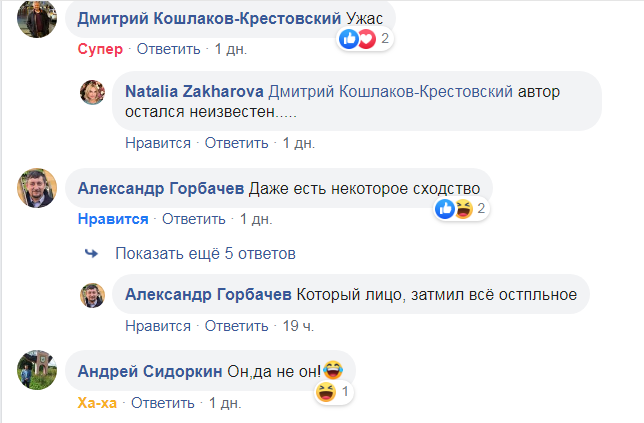
Task: Toggle 'Нравится' under Natalia Zakharova's reply
Action: coord(157,143)
